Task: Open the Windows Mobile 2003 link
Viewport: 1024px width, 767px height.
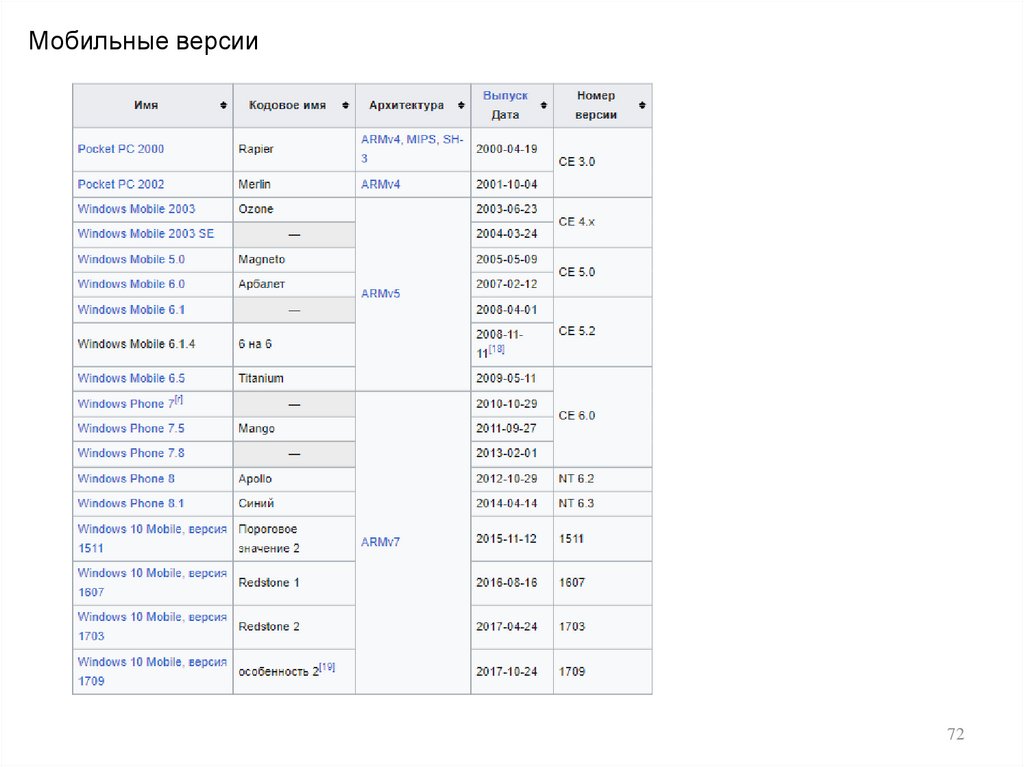Action: [136, 209]
